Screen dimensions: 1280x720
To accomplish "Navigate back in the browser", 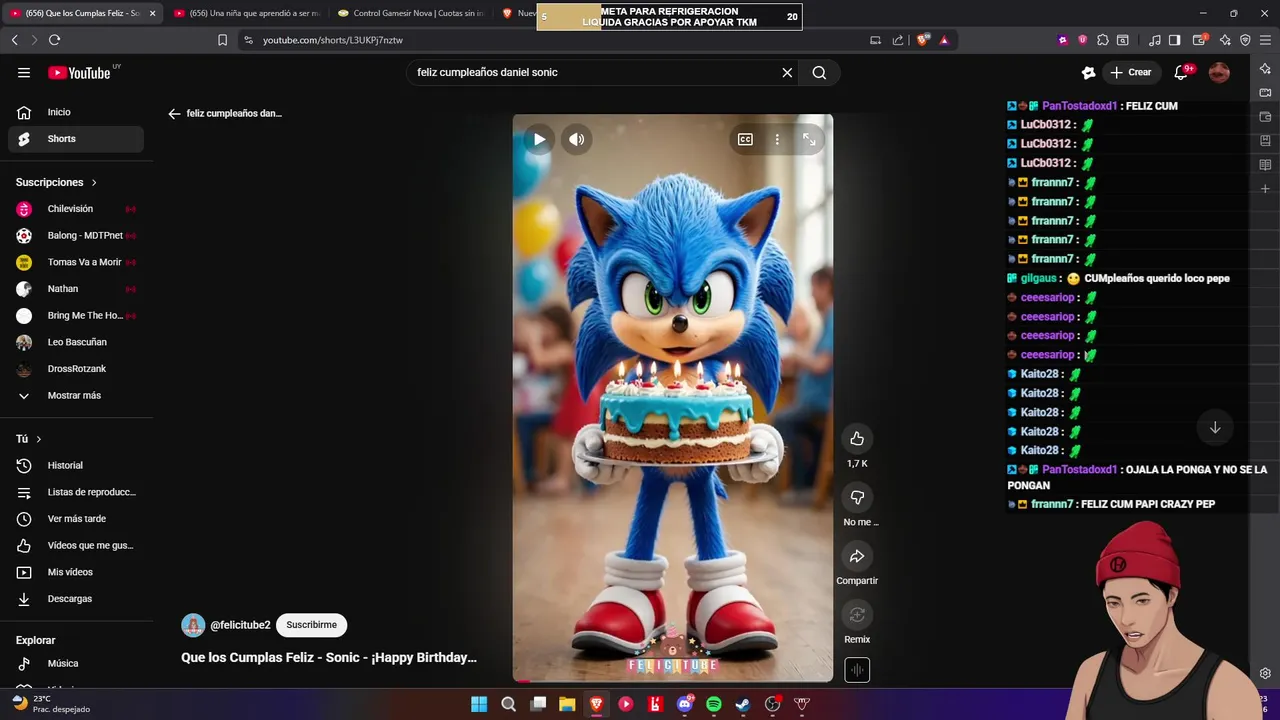I will [x=14, y=40].
